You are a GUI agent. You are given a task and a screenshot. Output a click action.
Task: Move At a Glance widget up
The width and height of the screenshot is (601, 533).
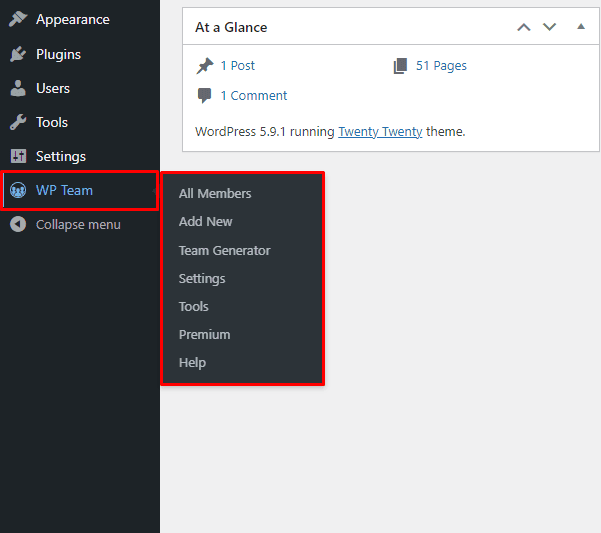pos(523,27)
